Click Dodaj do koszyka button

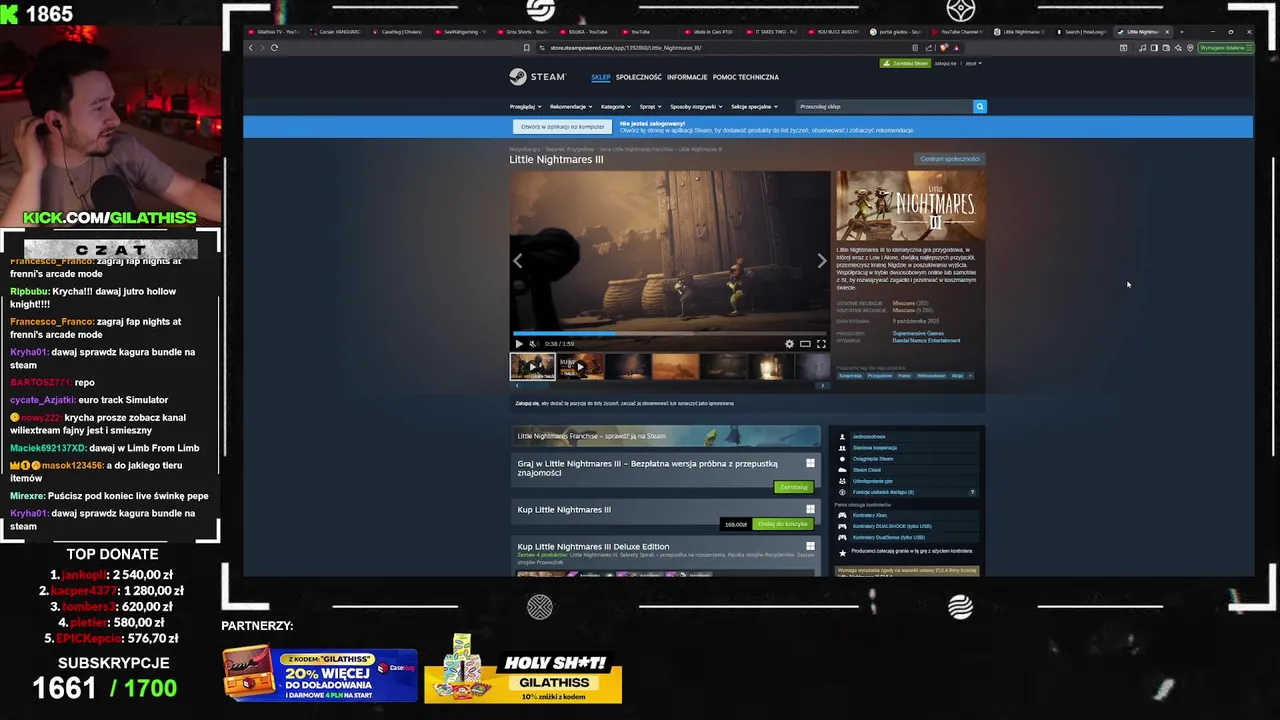[782, 524]
